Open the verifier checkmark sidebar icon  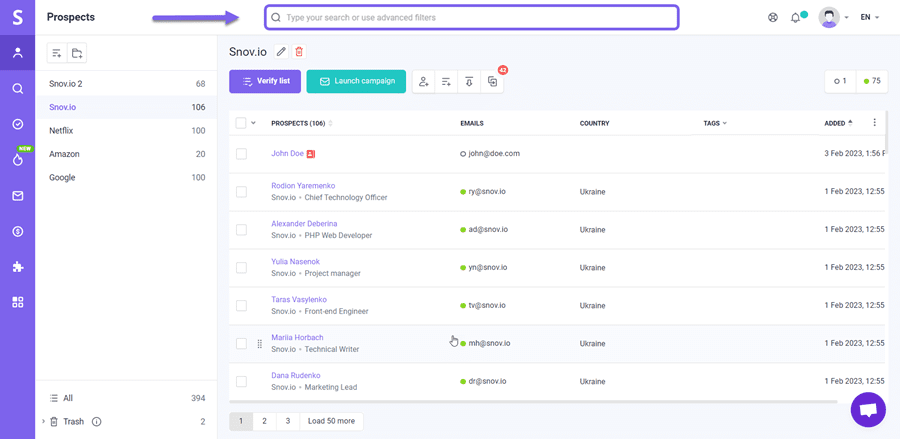tap(18, 124)
